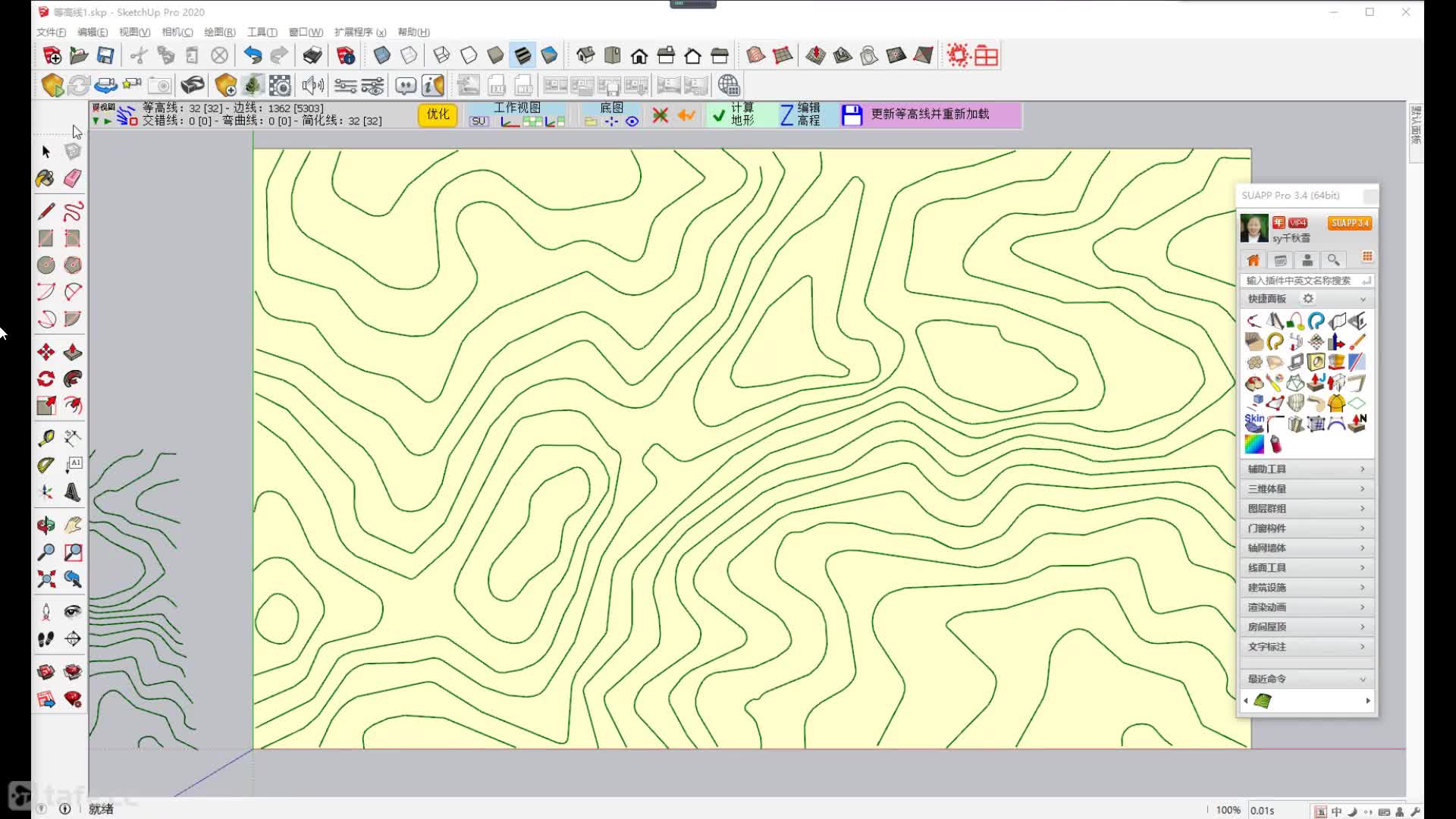Click the recent command green thumbnail

1263,701
